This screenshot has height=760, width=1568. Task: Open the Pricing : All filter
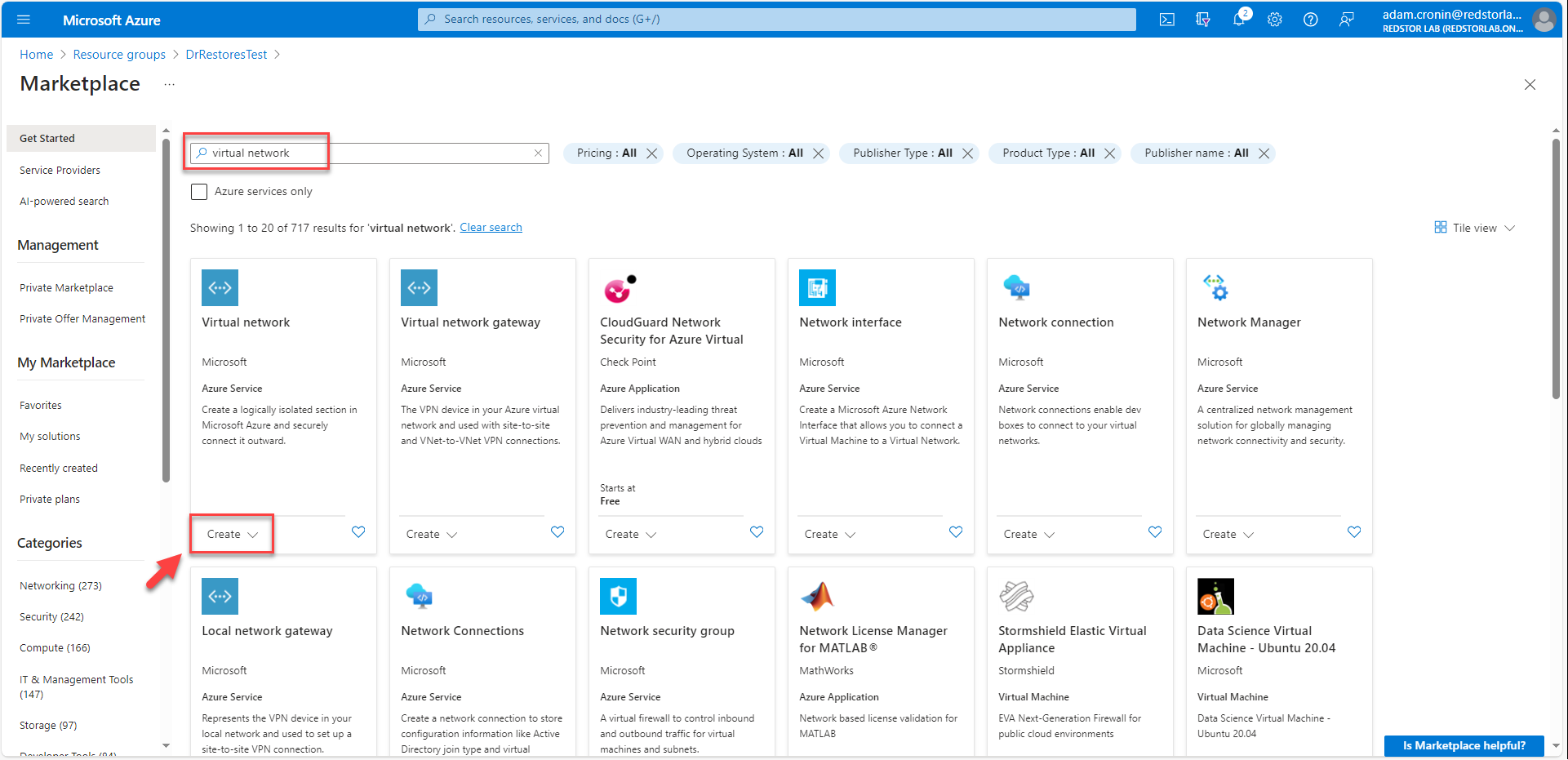(x=606, y=153)
